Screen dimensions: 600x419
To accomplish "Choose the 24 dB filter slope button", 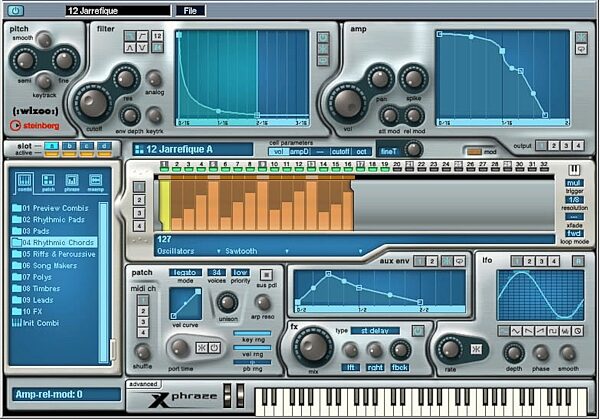I will 157,48.
